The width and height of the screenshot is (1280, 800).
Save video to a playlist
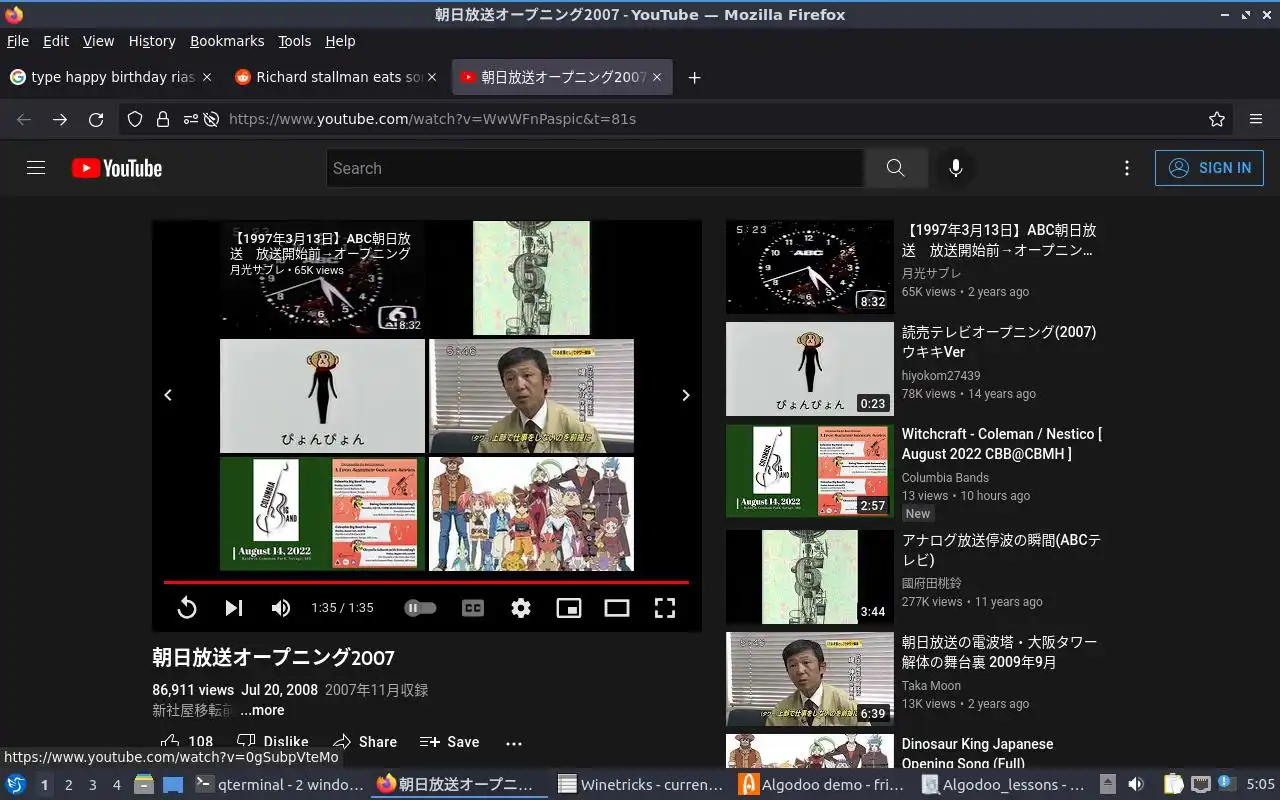coord(450,742)
